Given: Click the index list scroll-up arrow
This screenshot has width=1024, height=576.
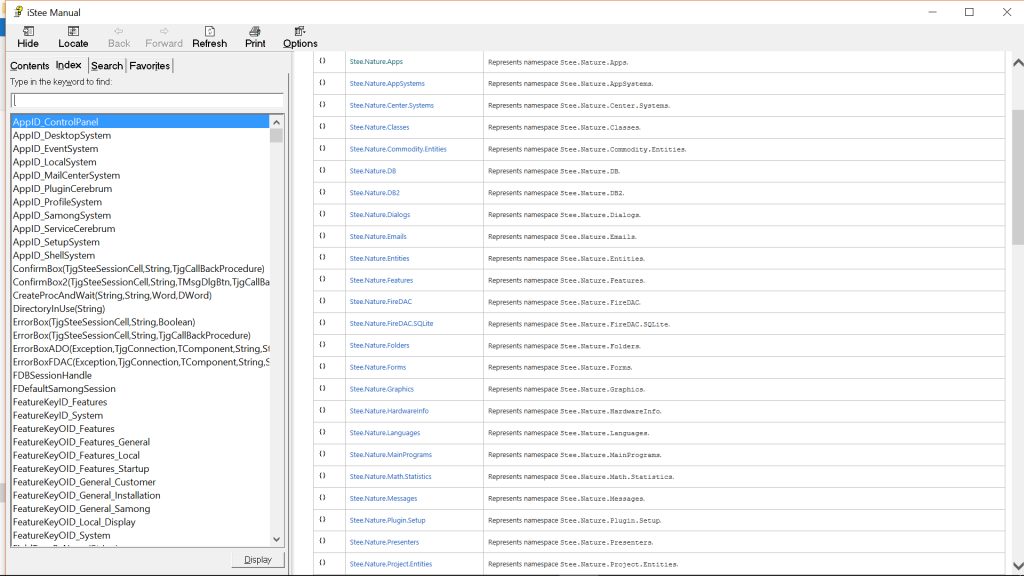Looking at the screenshot, I should pos(277,121).
